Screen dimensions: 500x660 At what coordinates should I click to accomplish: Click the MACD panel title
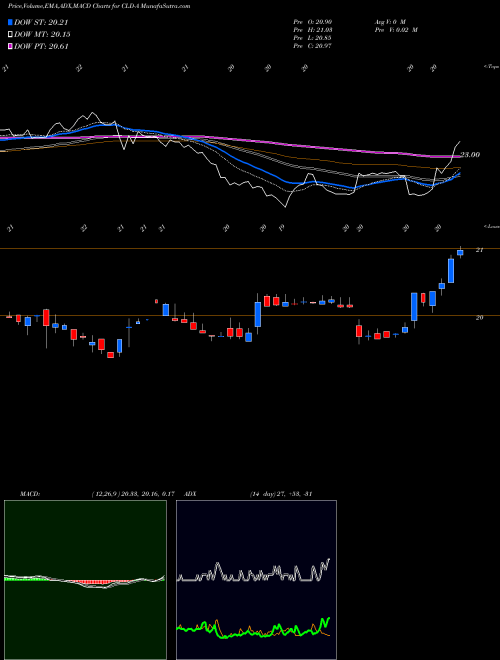pos(30,494)
